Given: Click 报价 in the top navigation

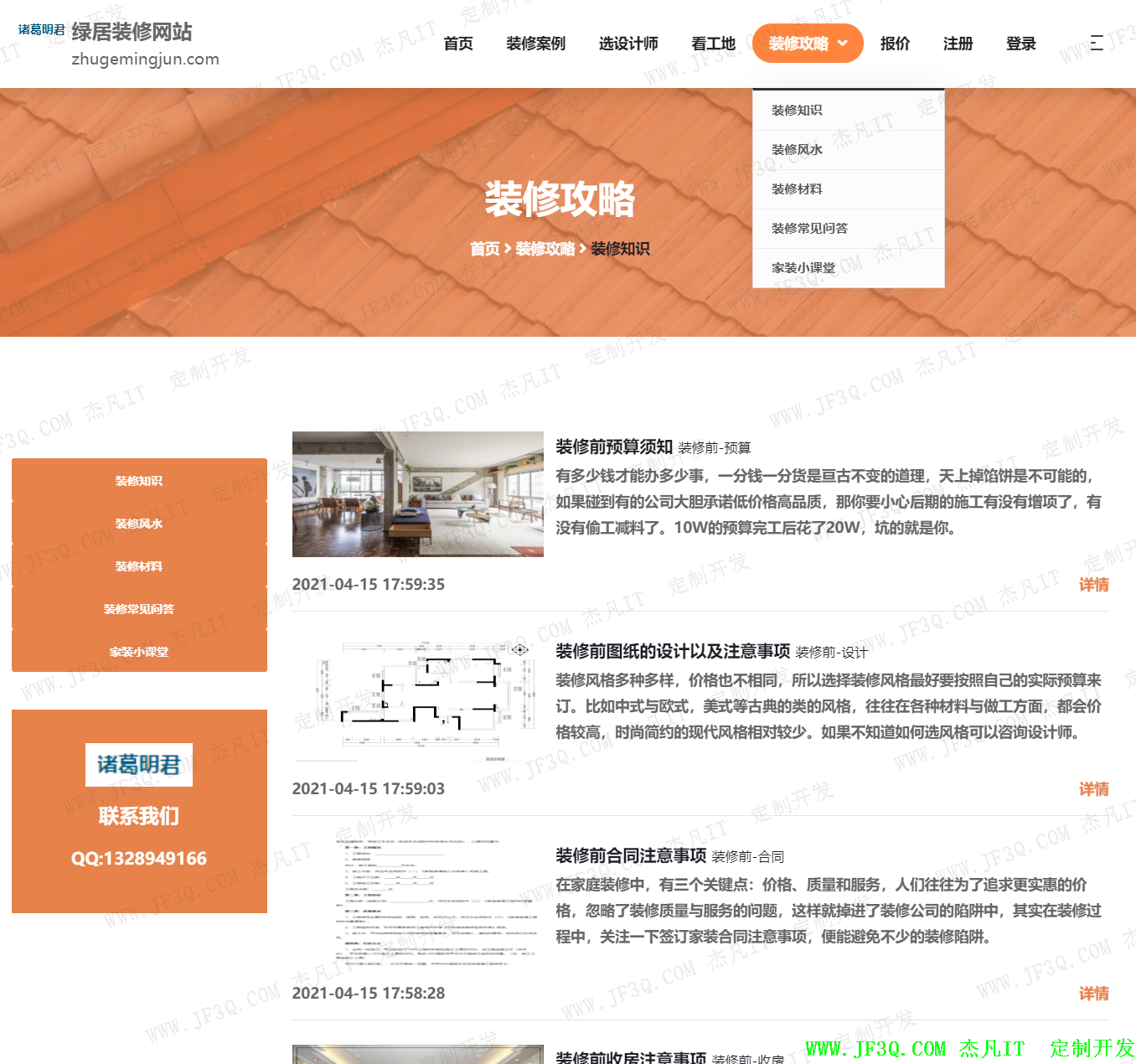Looking at the screenshot, I should [895, 44].
